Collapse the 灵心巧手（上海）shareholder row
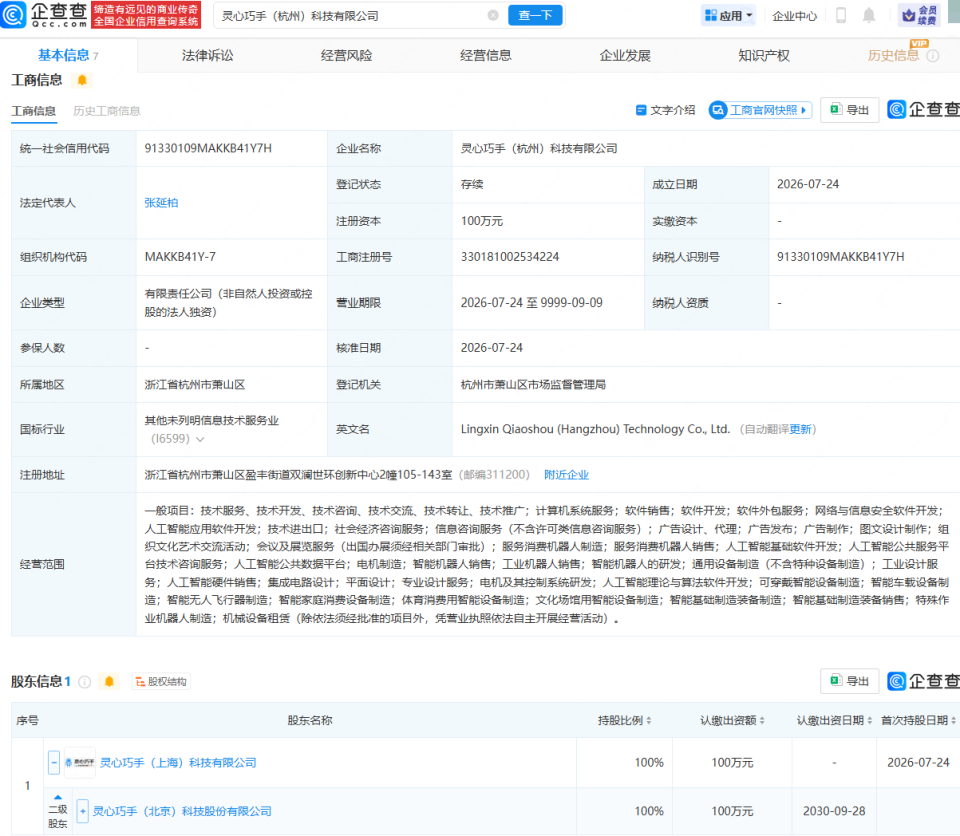960x836 pixels. [54, 763]
